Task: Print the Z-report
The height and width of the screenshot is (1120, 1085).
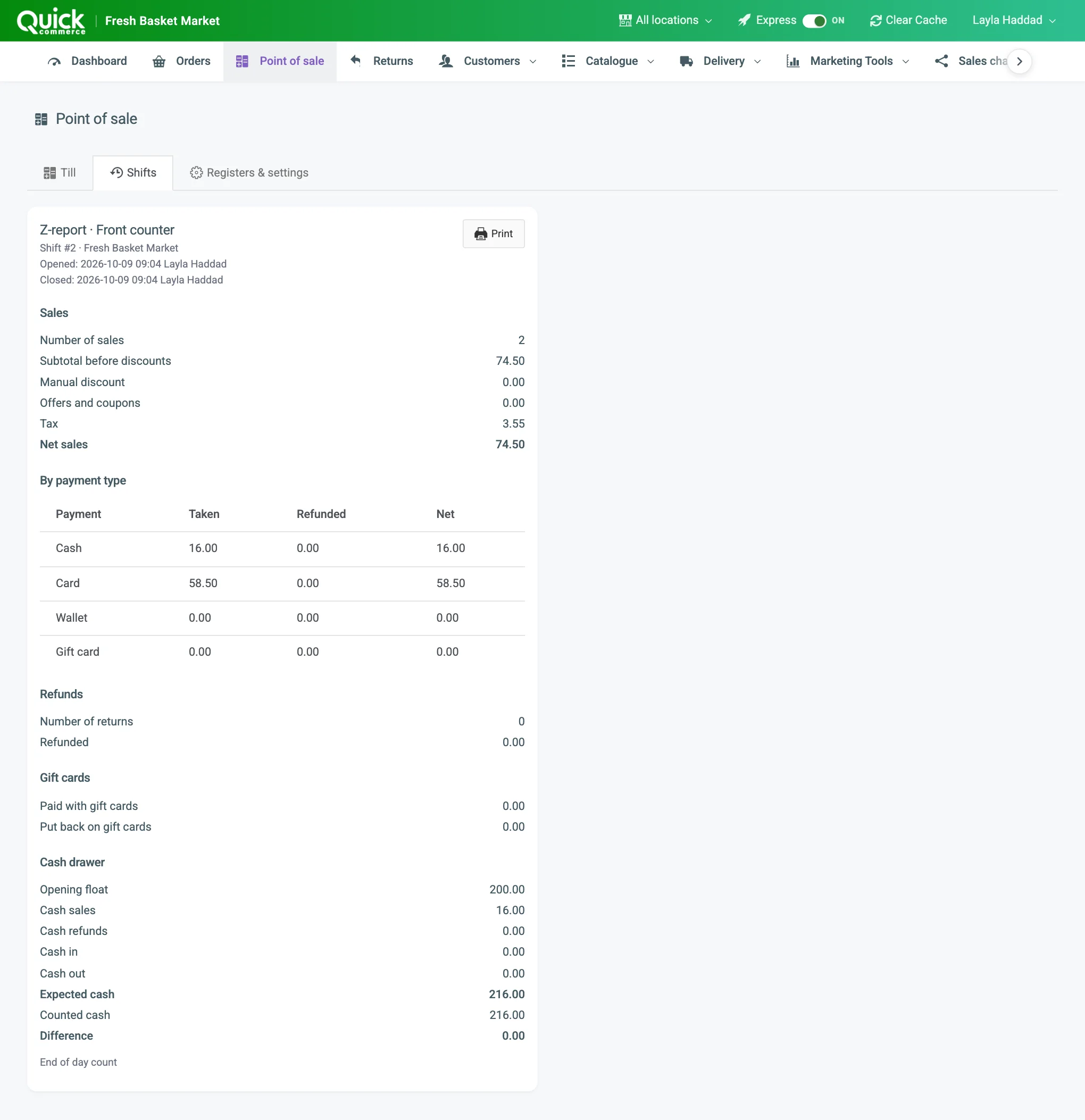Action: pyautogui.click(x=494, y=233)
